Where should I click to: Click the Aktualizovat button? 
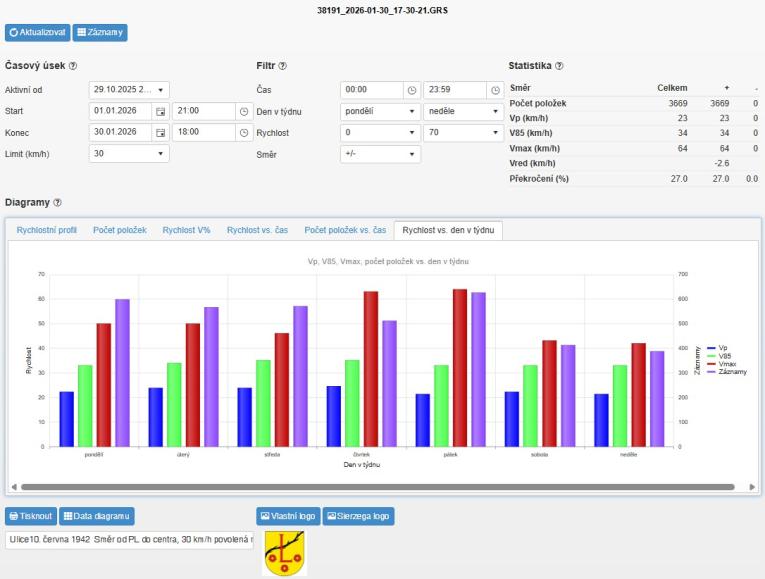[x=37, y=32]
